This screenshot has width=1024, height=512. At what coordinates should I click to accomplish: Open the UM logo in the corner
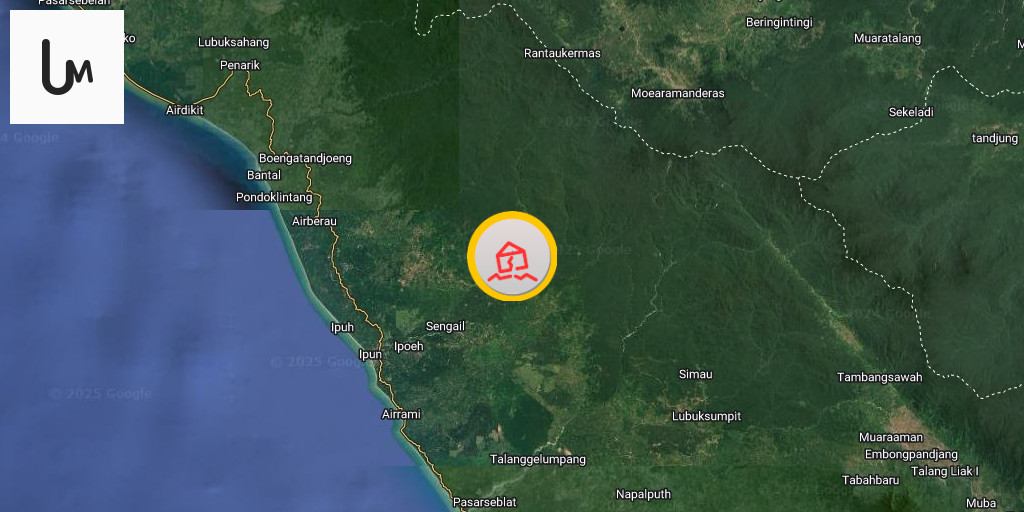click(x=67, y=67)
